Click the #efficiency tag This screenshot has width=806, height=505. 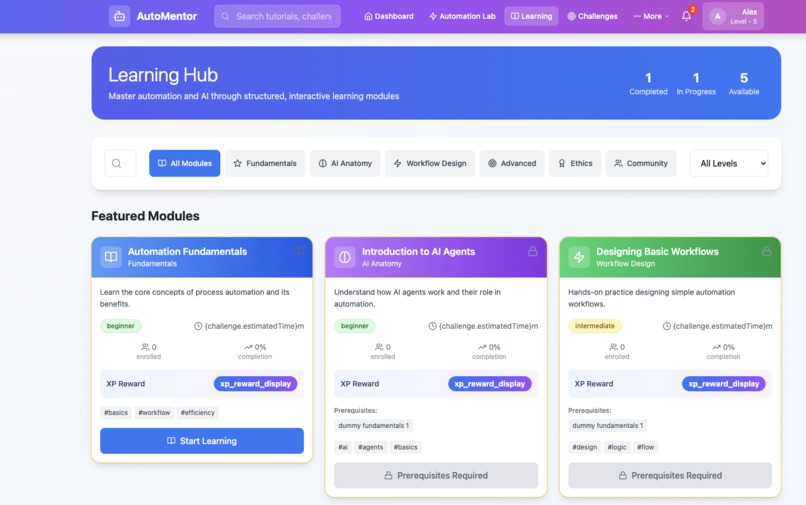[x=198, y=412]
